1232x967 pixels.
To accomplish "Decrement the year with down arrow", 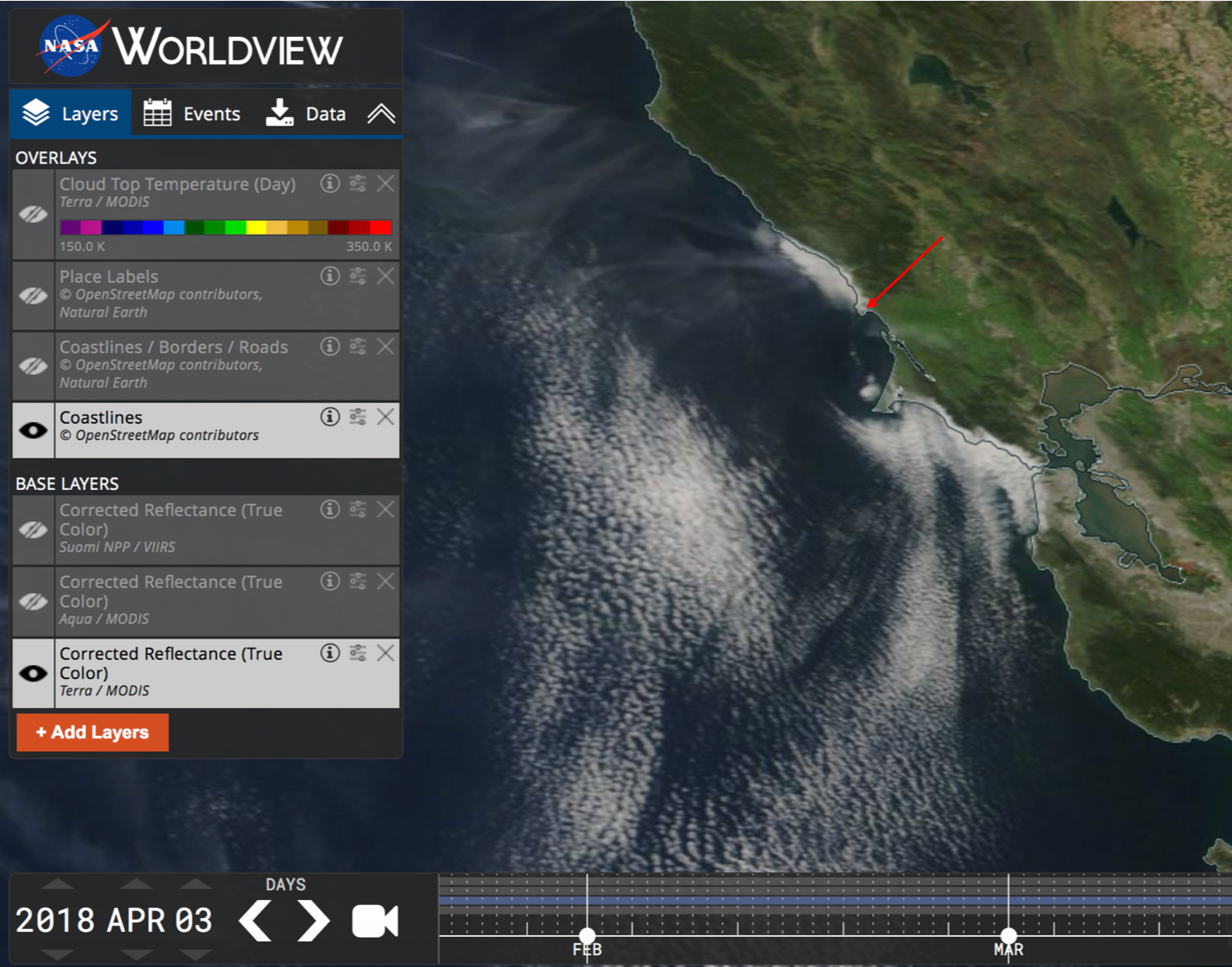I will tap(58, 954).
